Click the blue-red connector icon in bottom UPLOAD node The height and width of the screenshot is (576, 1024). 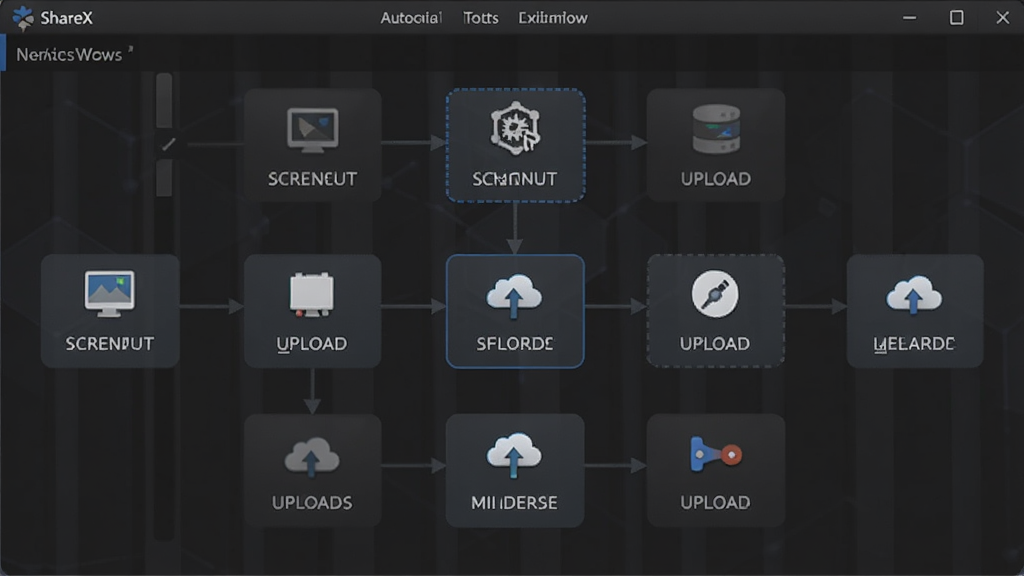coord(716,453)
